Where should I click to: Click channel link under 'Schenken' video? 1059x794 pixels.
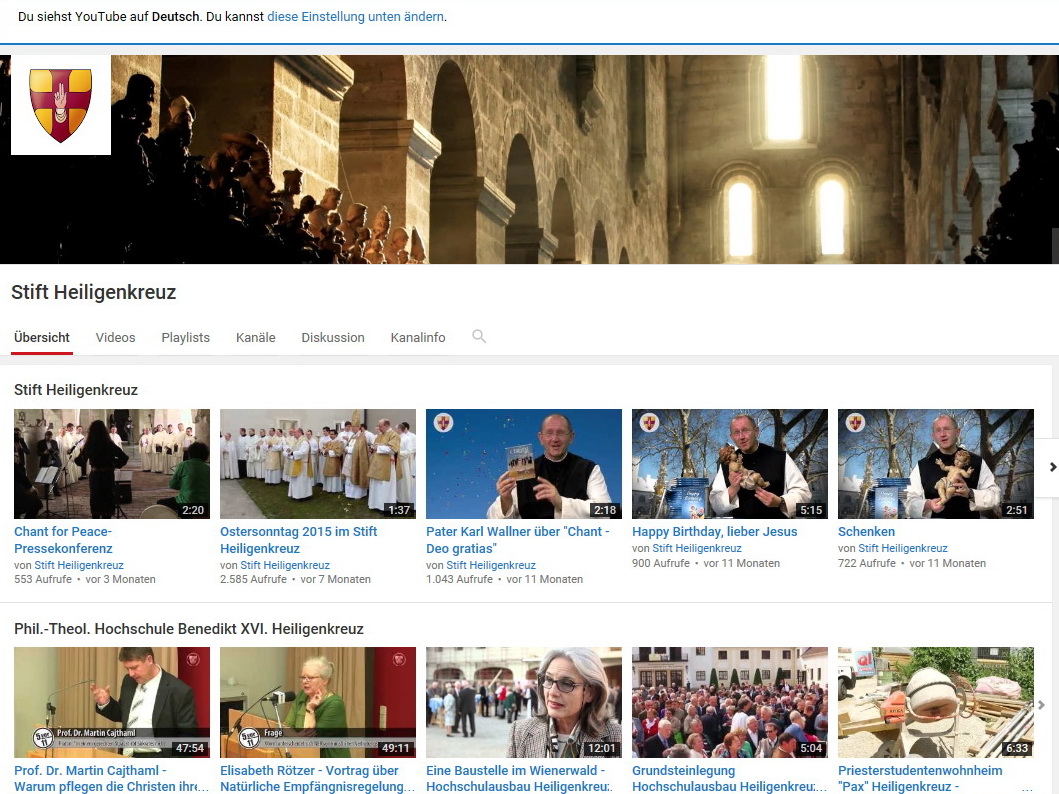click(903, 548)
